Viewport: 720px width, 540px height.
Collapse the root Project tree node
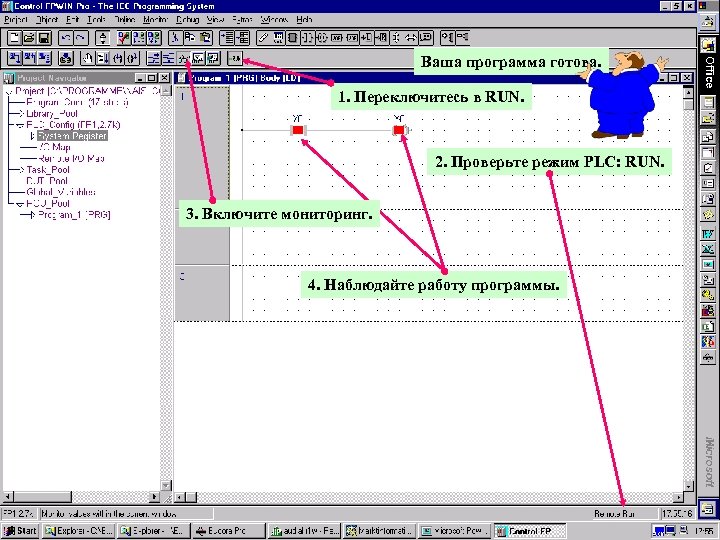pos(9,91)
